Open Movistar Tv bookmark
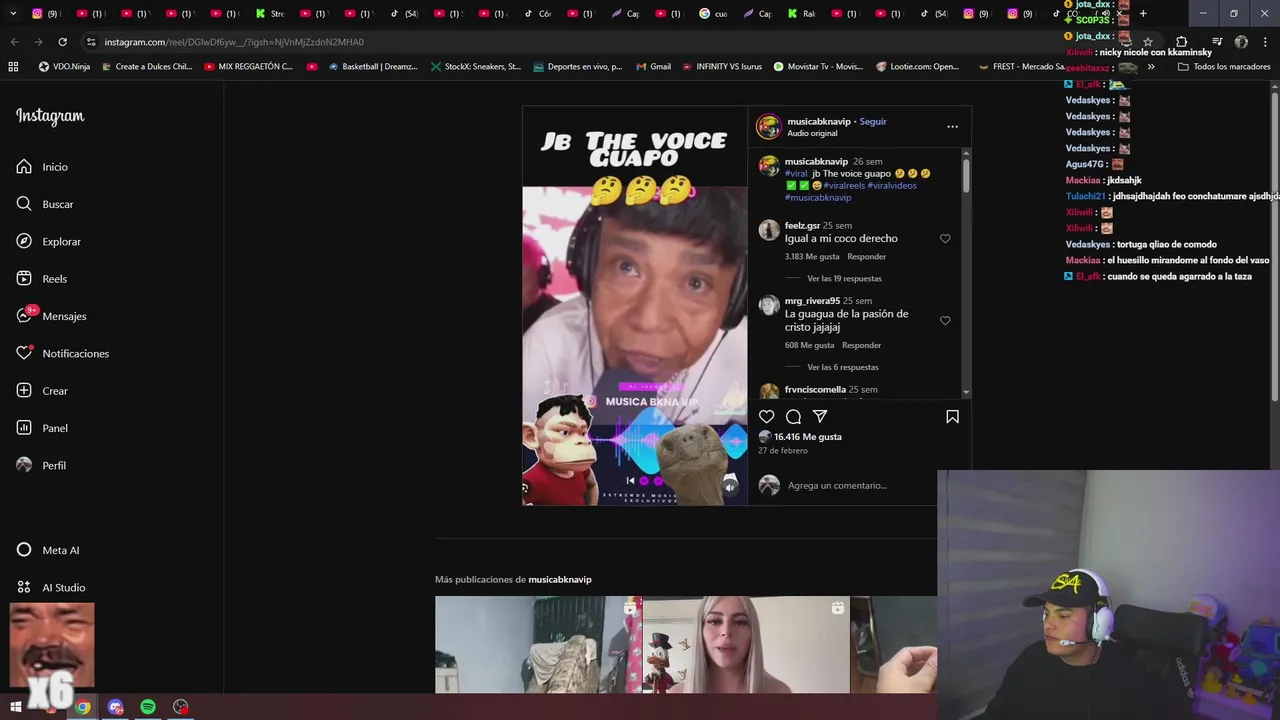1280x720 pixels. [818, 67]
